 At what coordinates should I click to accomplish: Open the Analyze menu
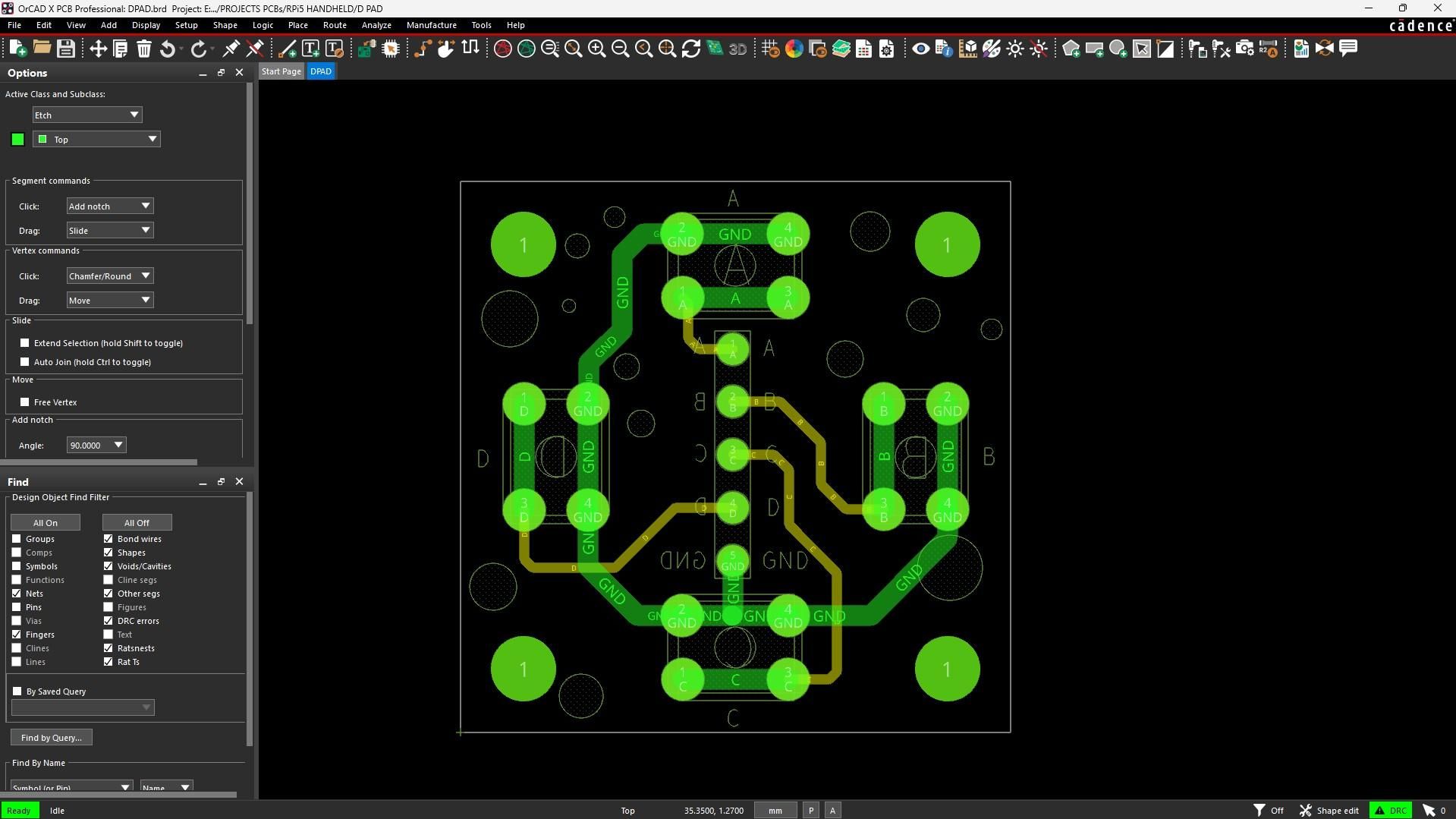pos(376,25)
